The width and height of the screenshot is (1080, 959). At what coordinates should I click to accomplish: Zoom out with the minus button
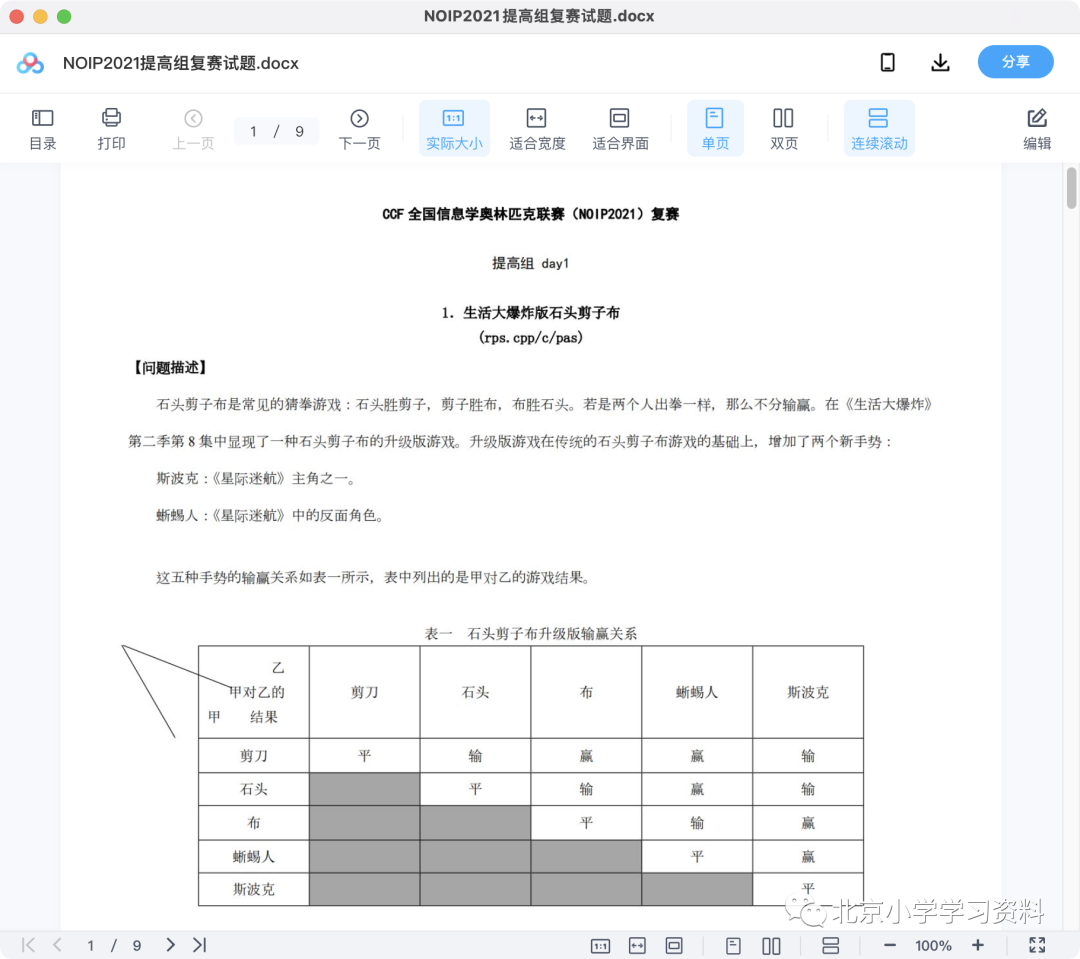coord(890,946)
